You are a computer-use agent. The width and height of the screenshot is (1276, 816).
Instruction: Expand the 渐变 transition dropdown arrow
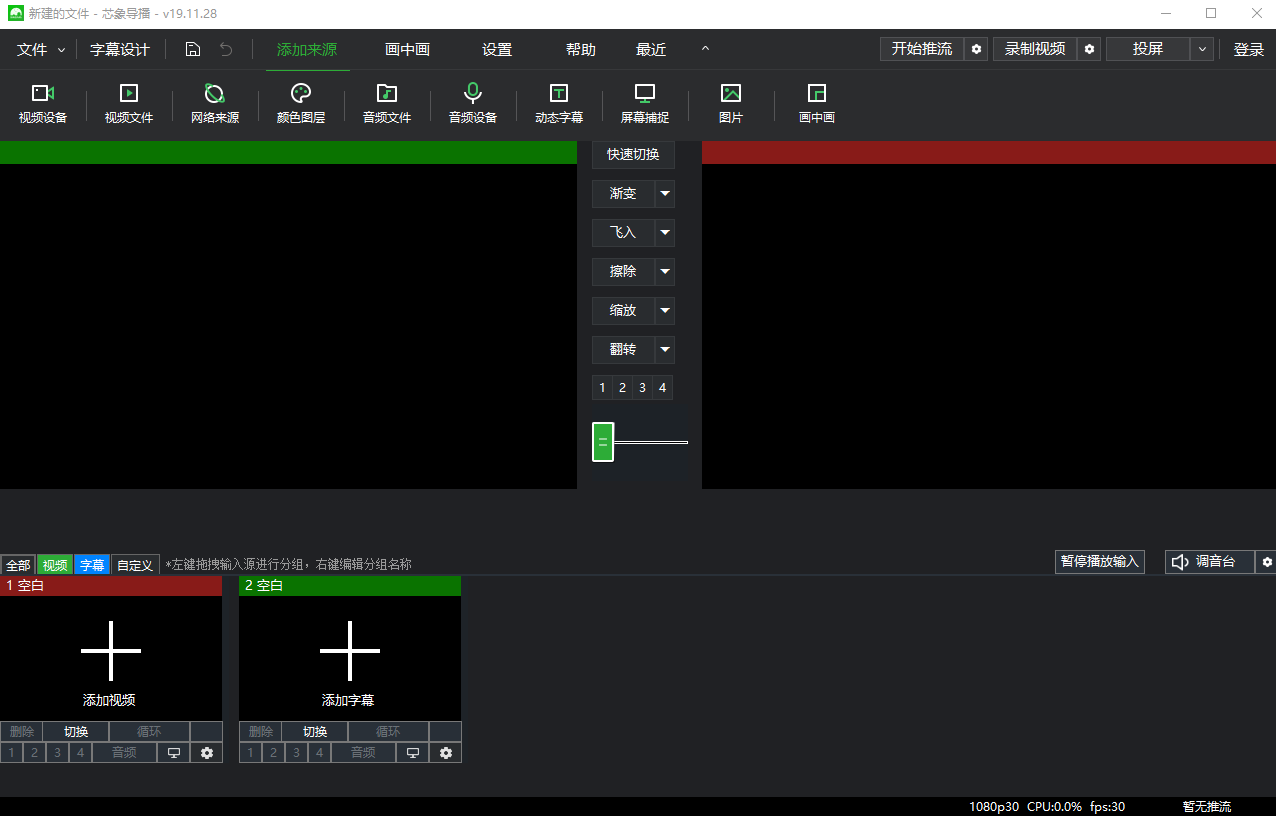[665, 194]
